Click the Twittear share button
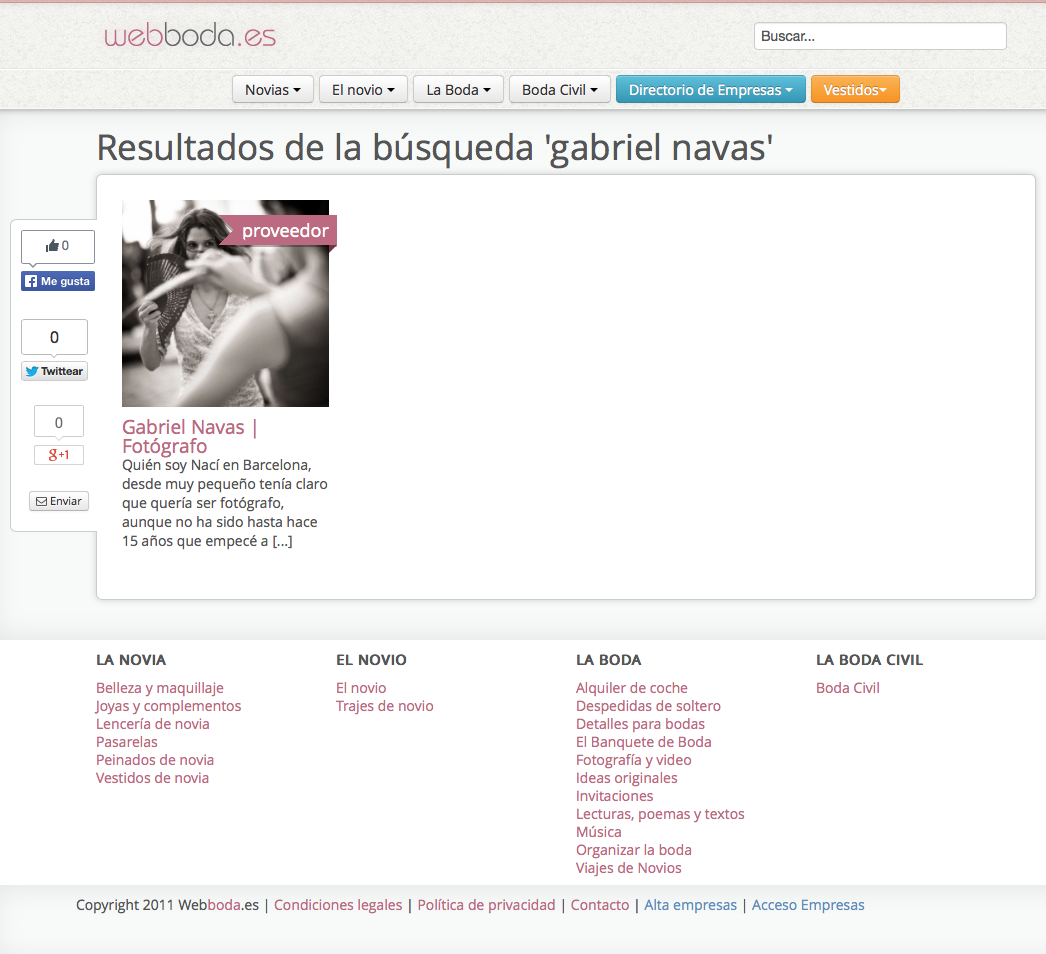The height and width of the screenshot is (954, 1046). 55,371
